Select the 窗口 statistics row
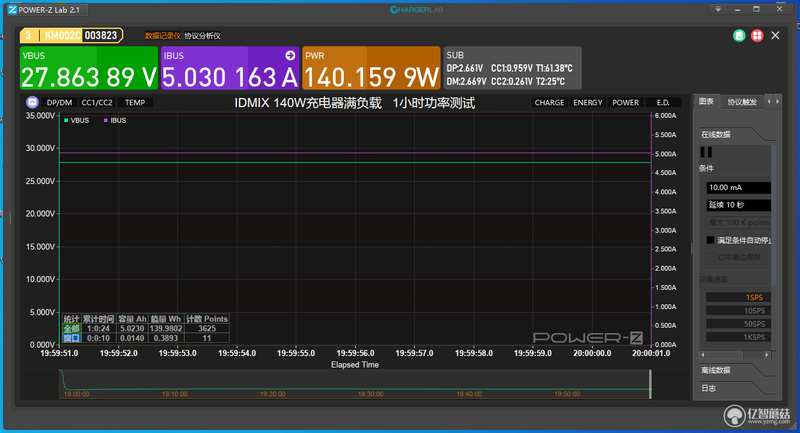The image size is (800, 433). point(145,338)
